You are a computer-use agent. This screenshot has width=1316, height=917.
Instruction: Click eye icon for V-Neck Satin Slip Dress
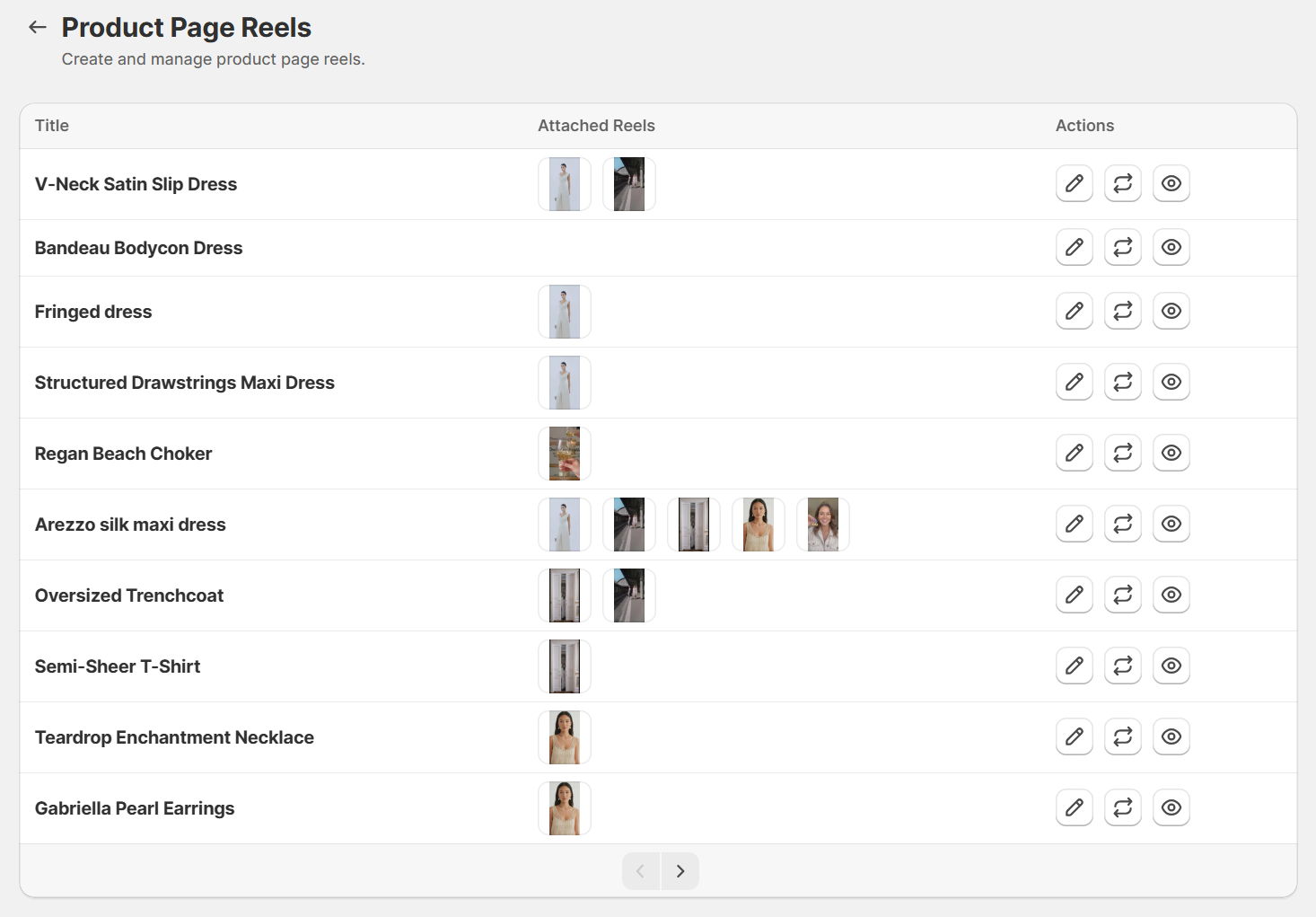[1171, 183]
